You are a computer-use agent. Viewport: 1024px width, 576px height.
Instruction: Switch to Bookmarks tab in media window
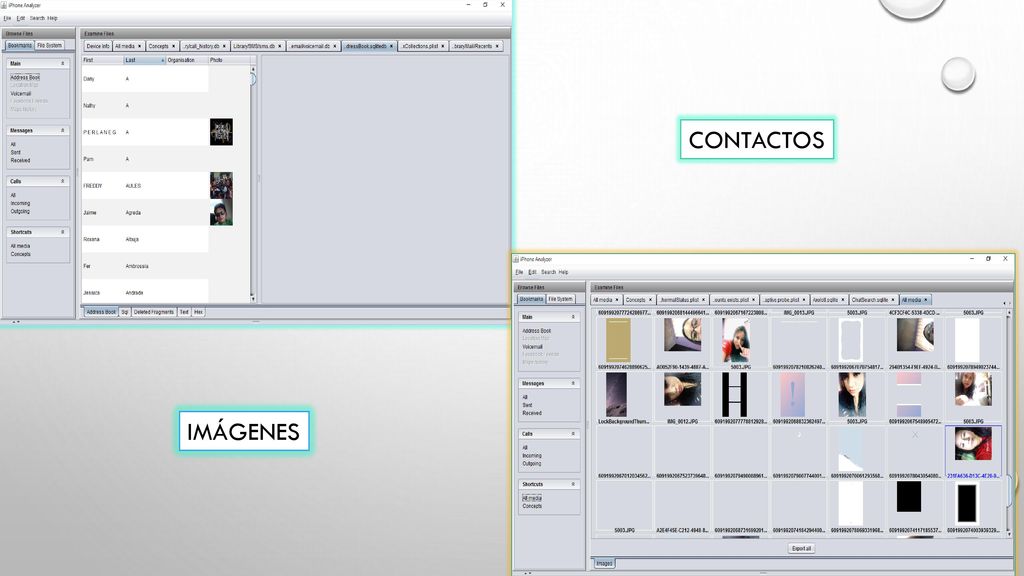point(531,299)
